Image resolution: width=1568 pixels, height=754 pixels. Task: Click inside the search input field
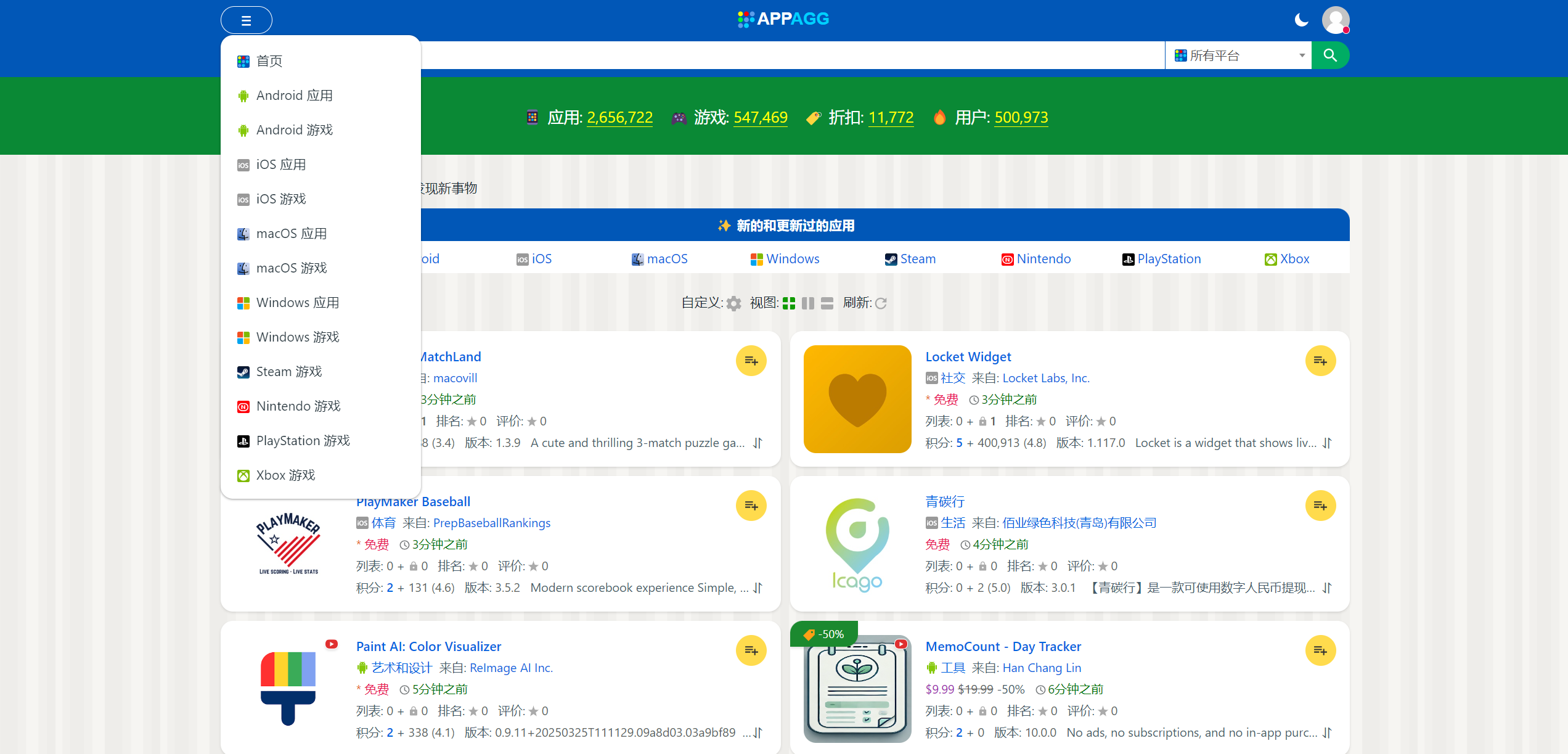801,55
